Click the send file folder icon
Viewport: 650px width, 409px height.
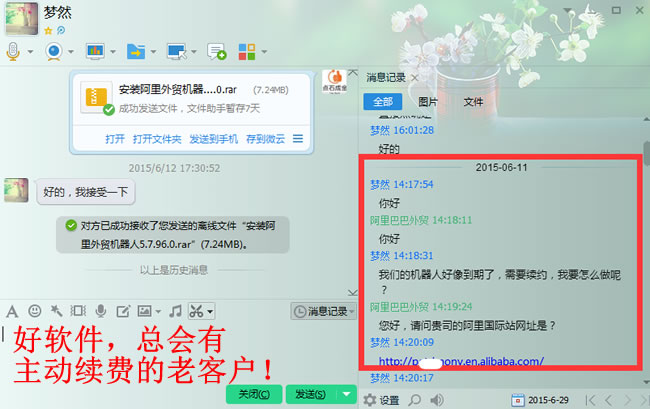click(x=136, y=51)
